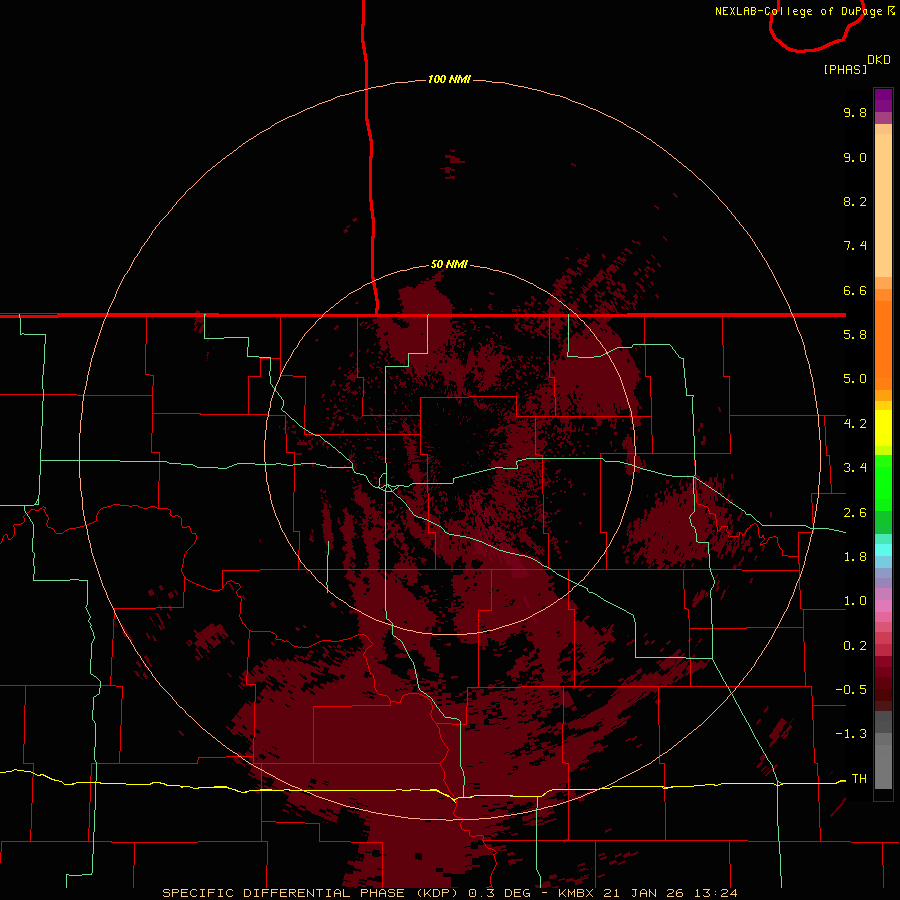Click the gray bottom segment of color bar
Viewport: 900px width, 900px height.
[x=883, y=766]
